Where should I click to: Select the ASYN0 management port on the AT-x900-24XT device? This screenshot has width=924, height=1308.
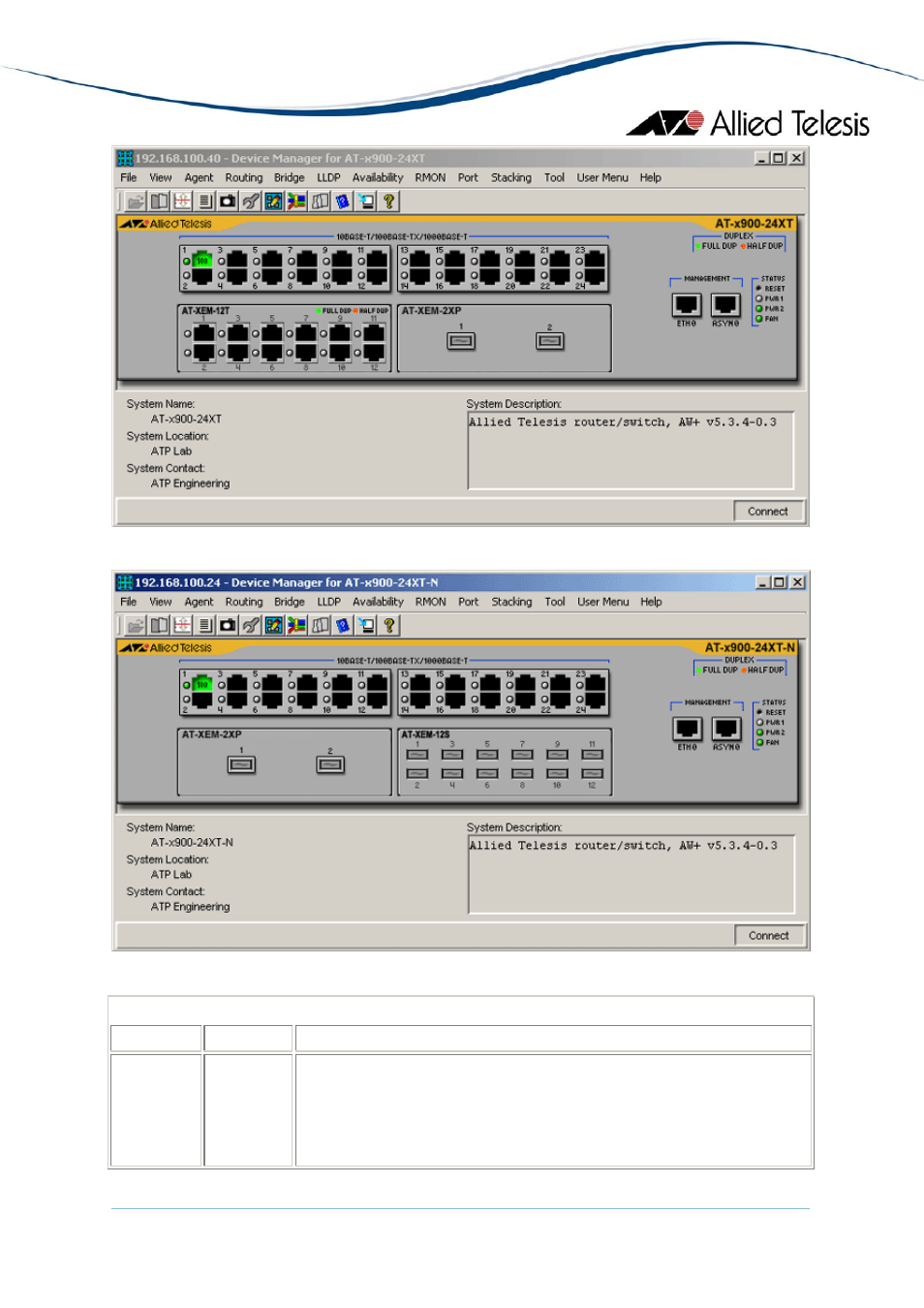pyautogui.click(x=725, y=304)
